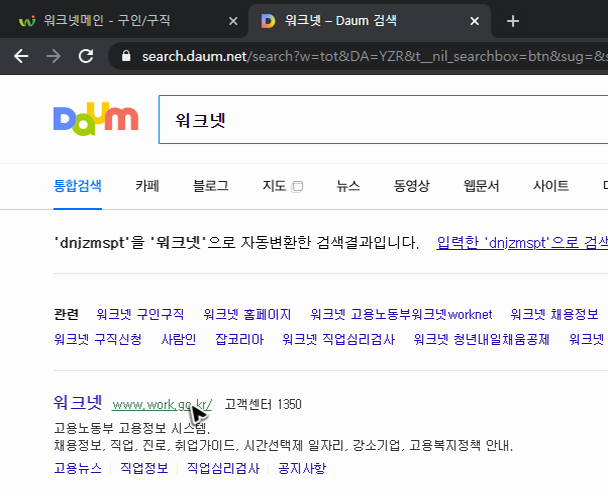Open the 카페 search tab
This screenshot has width=608, height=496.
point(147,186)
